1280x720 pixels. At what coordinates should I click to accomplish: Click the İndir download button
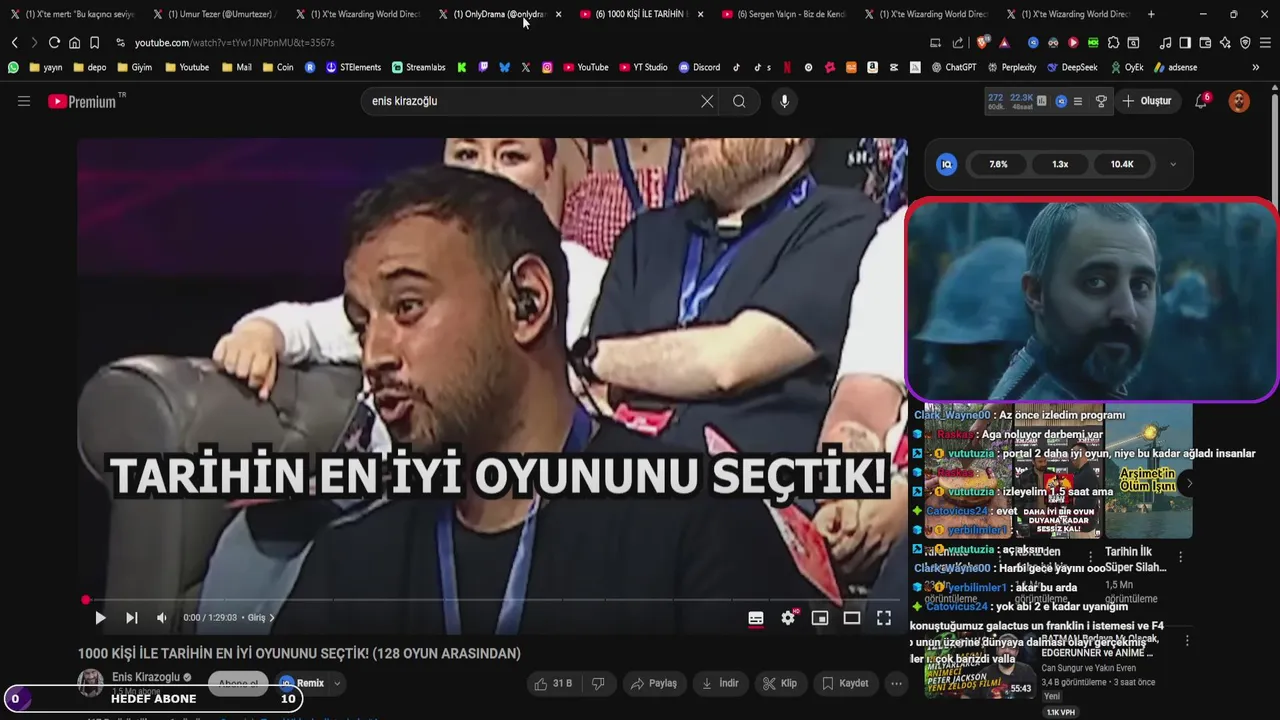pyautogui.click(x=720, y=683)
